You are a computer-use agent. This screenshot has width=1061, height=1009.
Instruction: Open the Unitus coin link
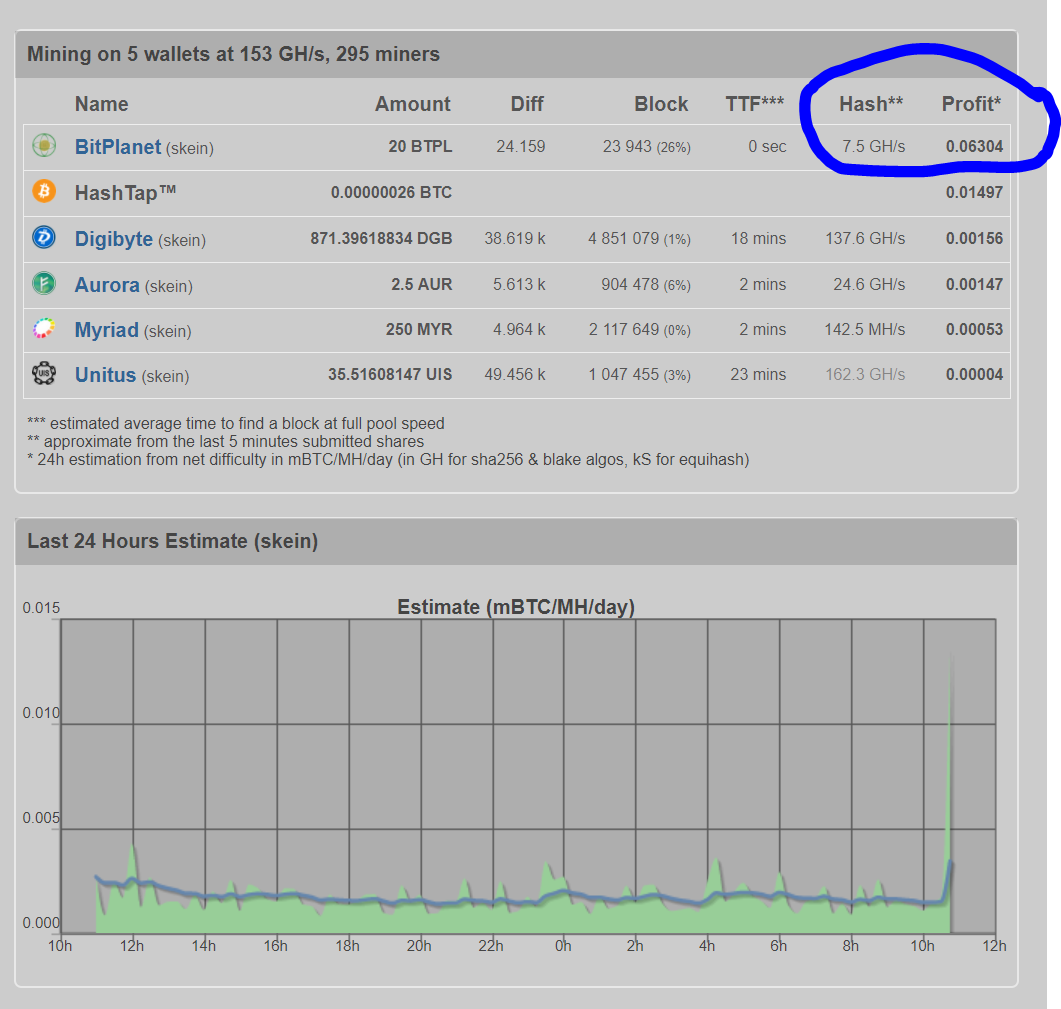click(x=105, y=375)
